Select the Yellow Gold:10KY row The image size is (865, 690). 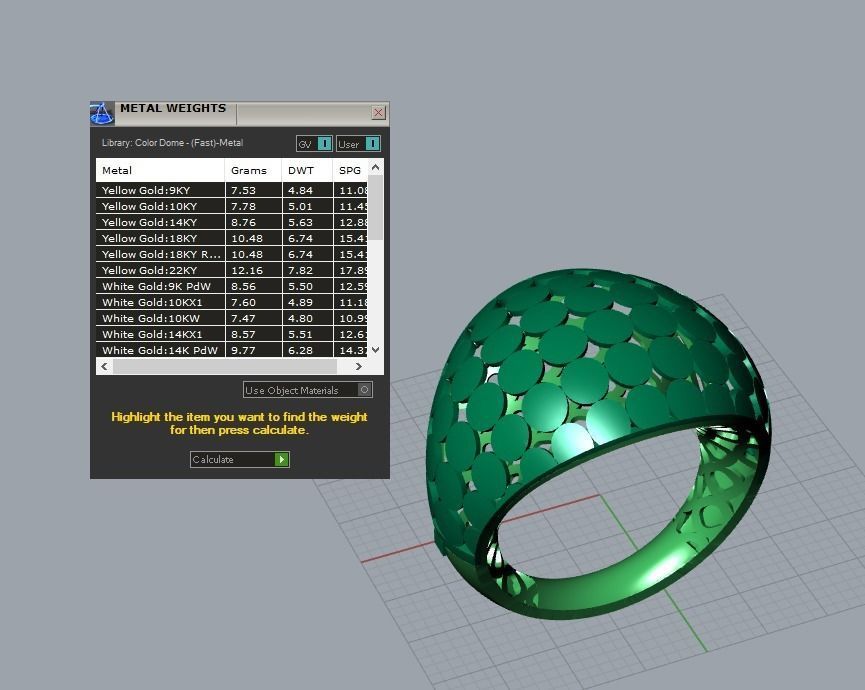232,206
